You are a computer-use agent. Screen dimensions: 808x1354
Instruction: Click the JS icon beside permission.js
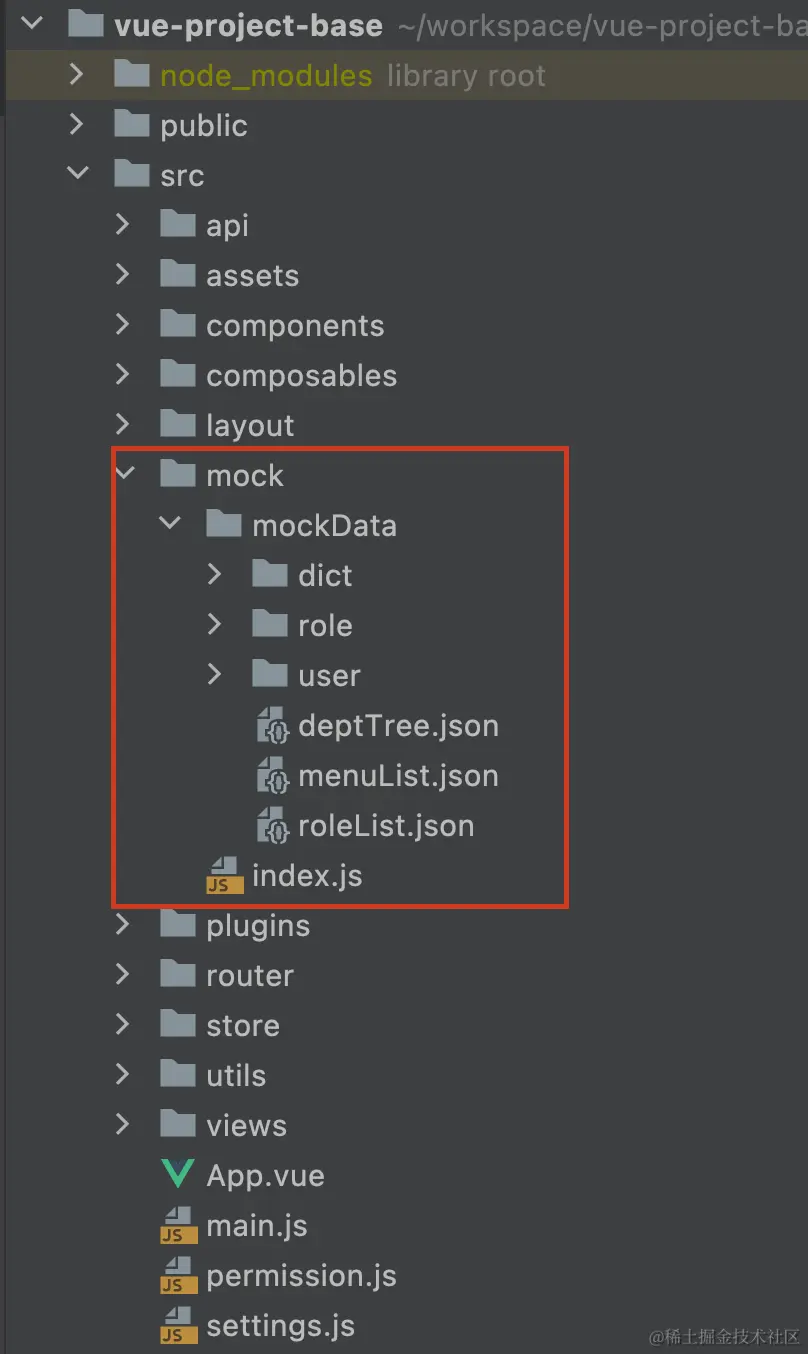click(x=177, y=1275)
